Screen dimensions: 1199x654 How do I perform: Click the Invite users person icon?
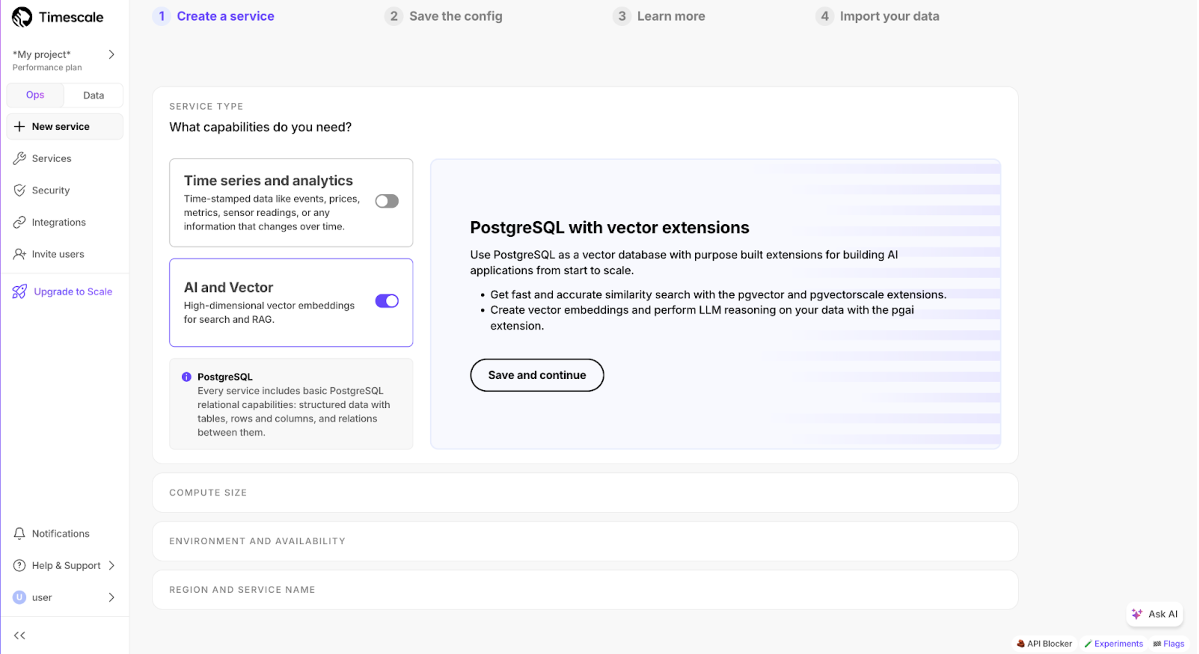19,254
